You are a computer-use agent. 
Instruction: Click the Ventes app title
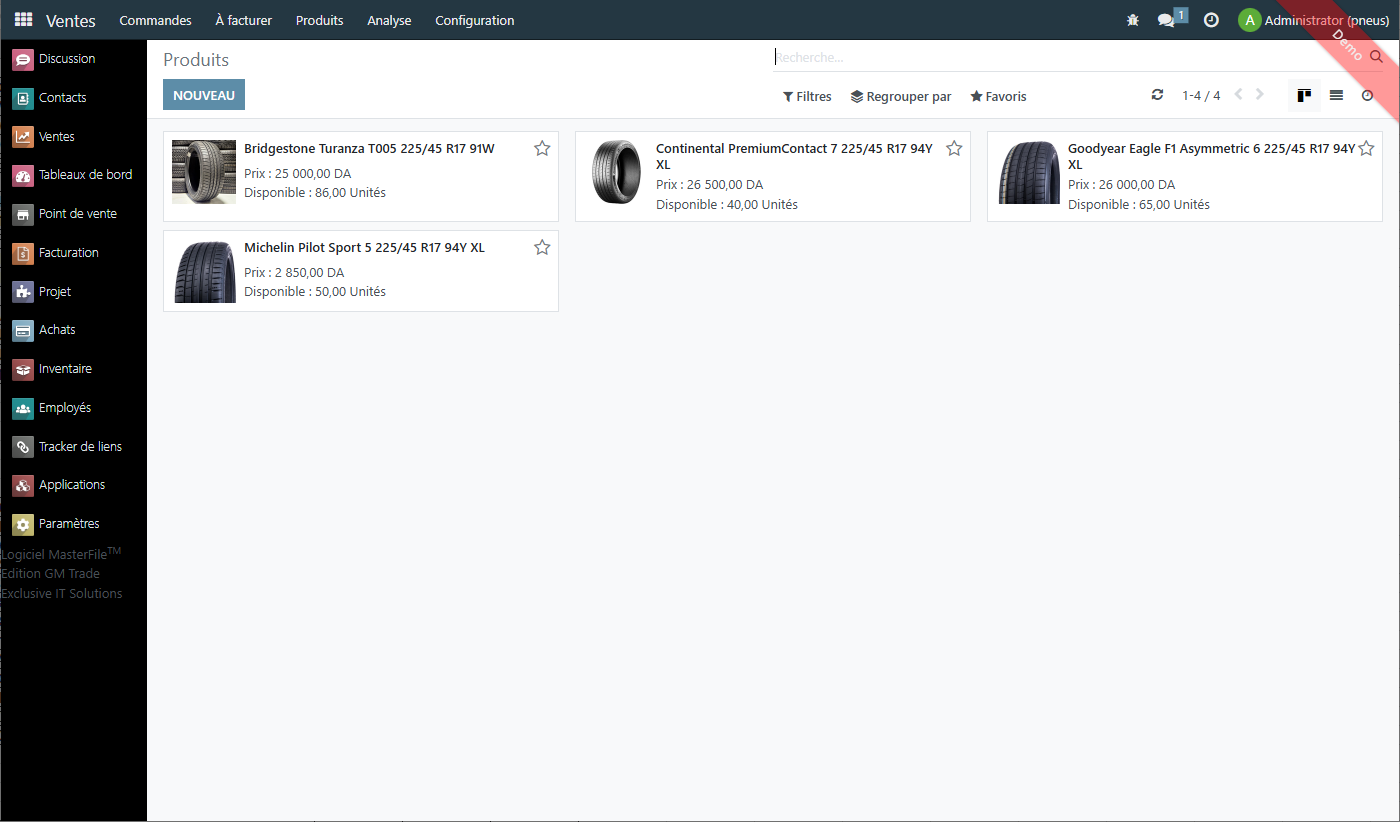pos(71,20)
